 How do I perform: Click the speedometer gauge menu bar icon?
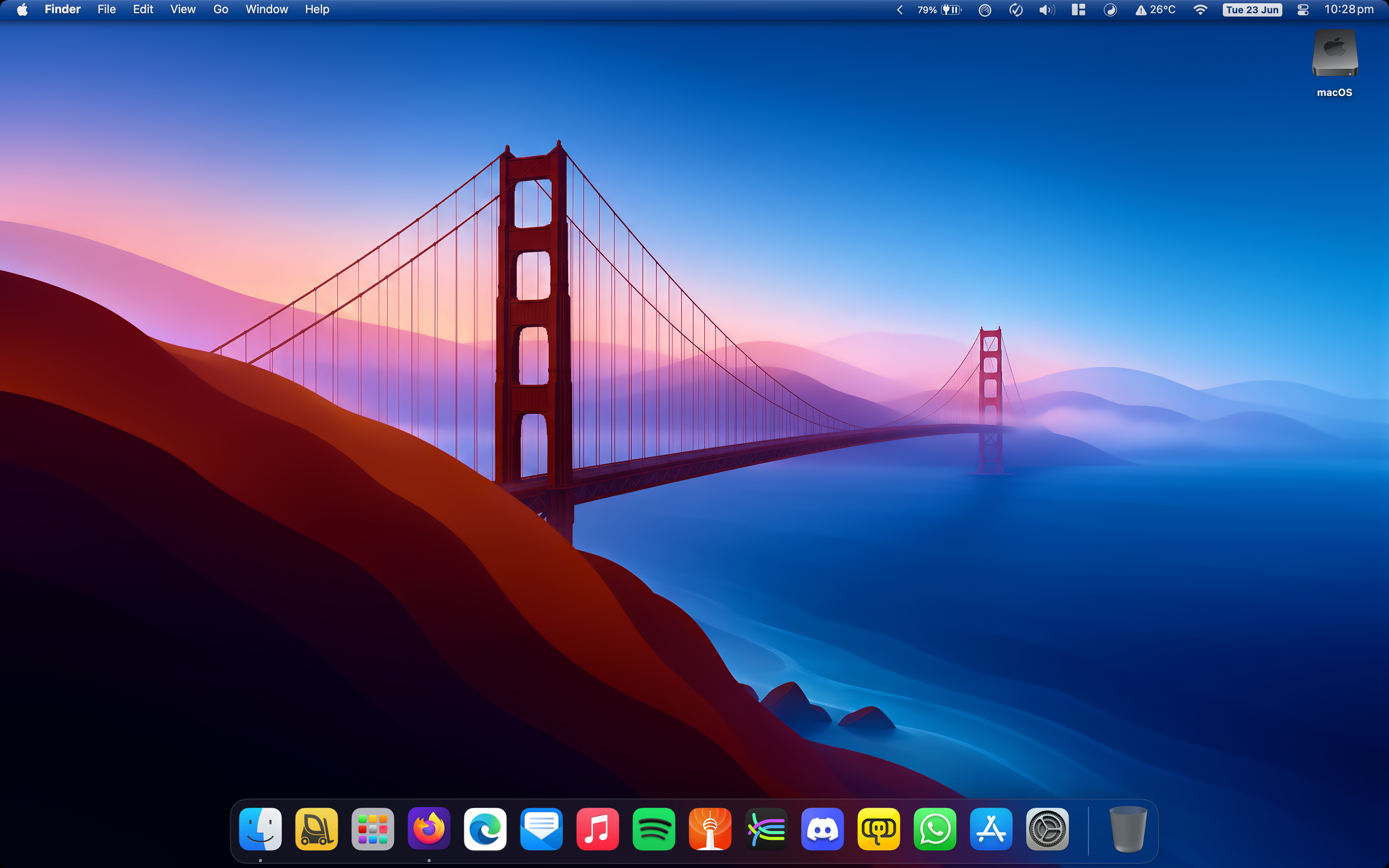point(985,10)
